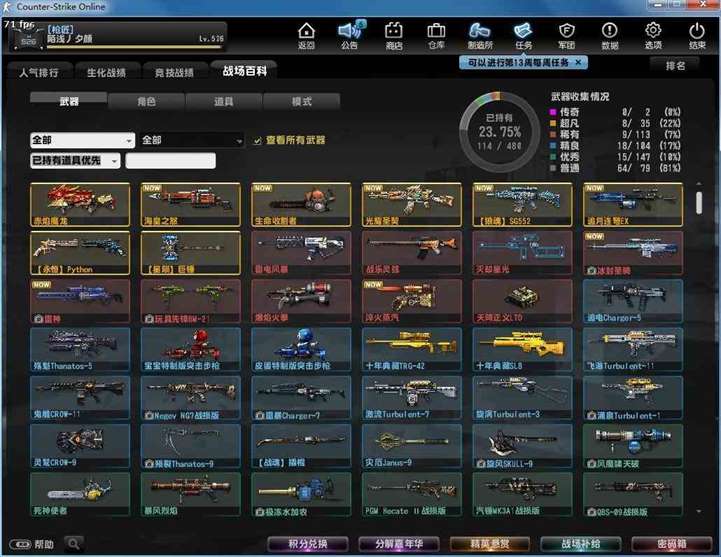Select the 道具 sub-tab

[x=224, y=101]
